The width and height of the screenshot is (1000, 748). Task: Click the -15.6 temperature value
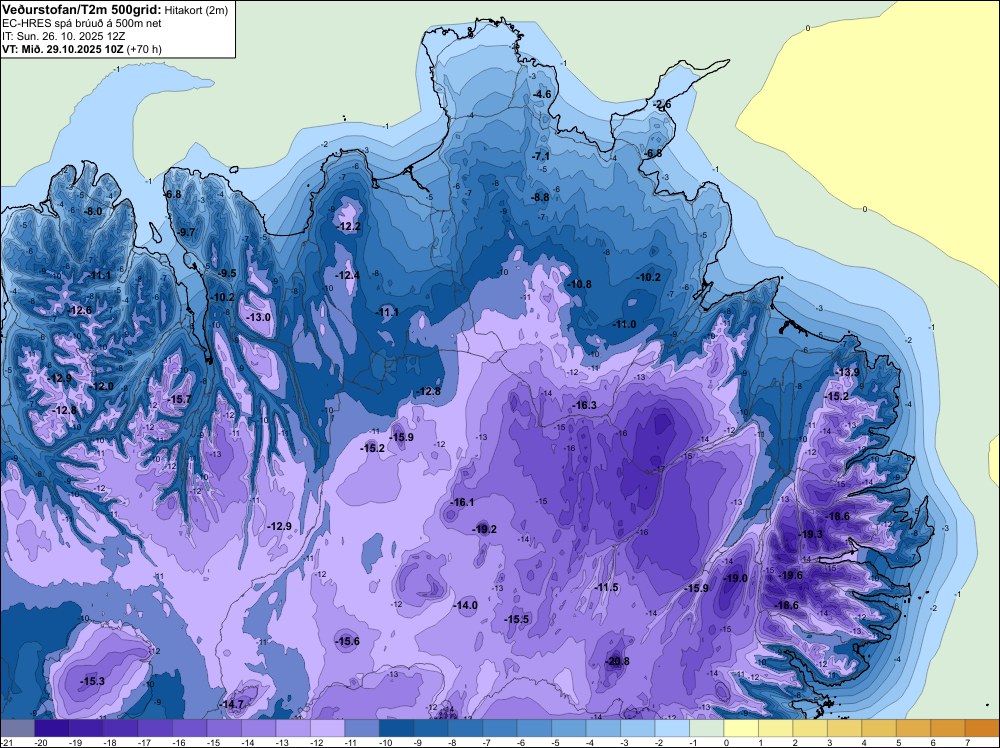pos(348,642)
